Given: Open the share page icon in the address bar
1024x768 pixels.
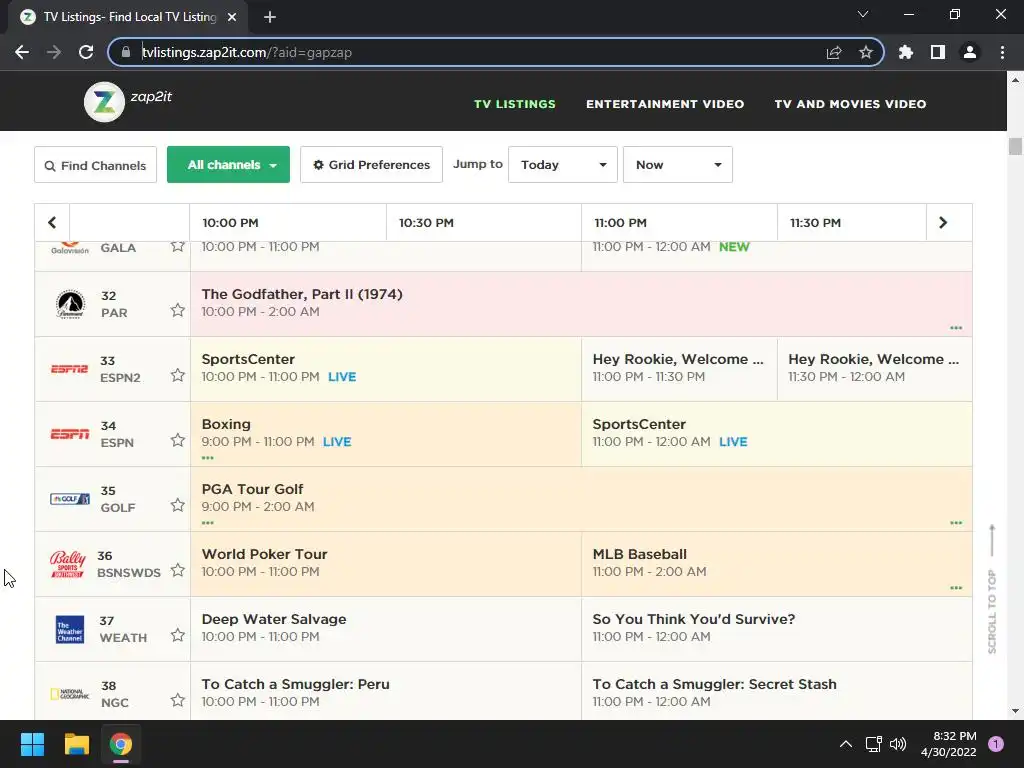Looking at the screenshot, I should tap(834, 52).
